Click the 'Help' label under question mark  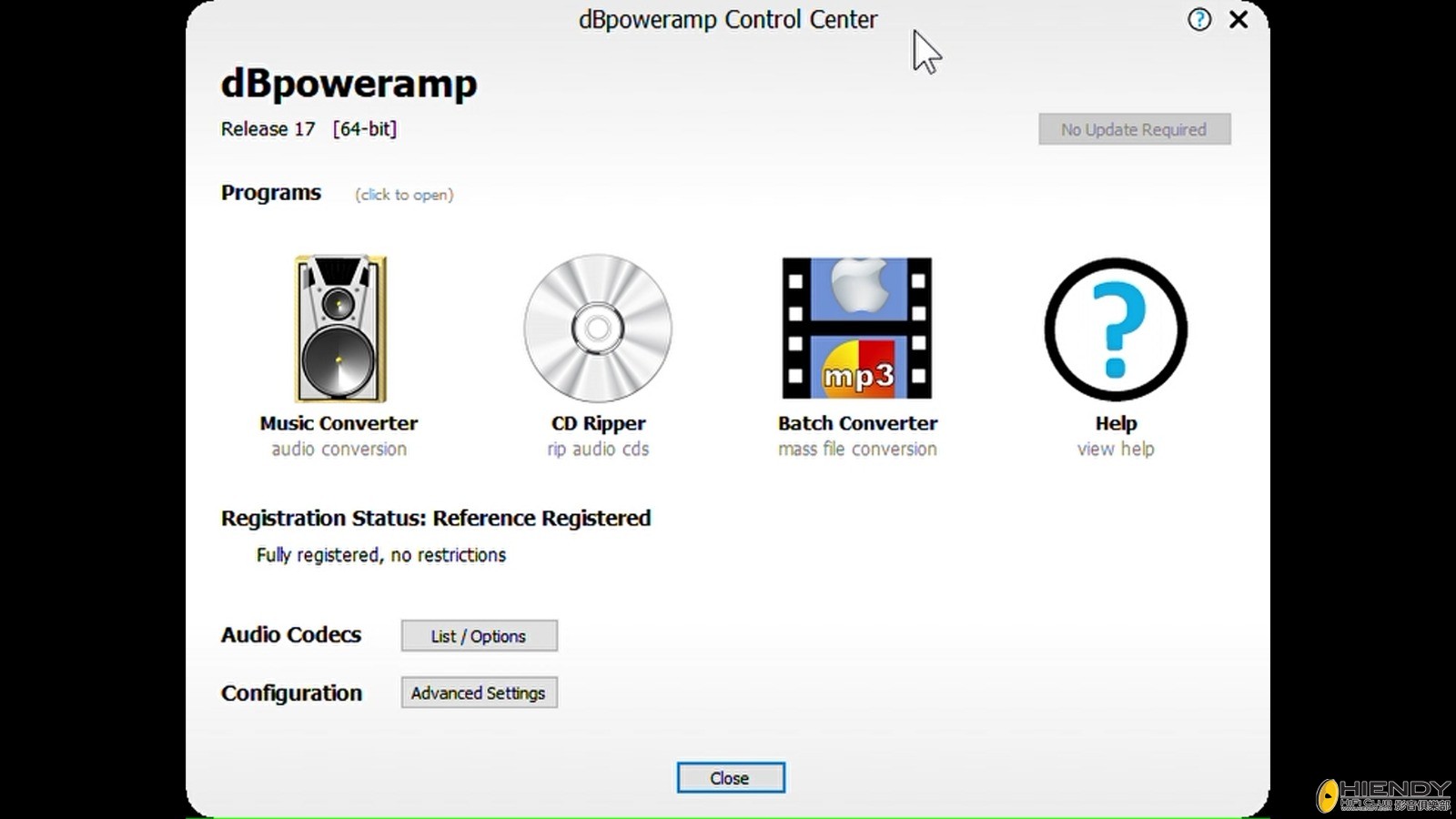pos(1116,423)
